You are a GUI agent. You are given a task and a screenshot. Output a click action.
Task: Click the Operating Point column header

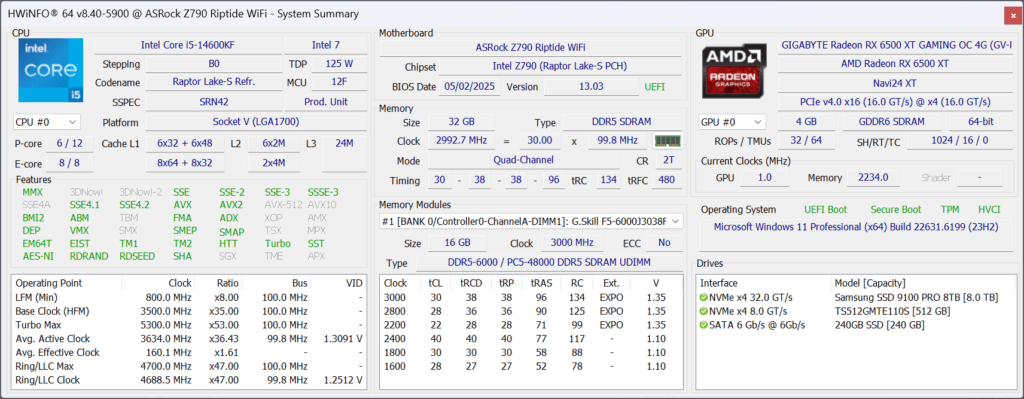67,283
